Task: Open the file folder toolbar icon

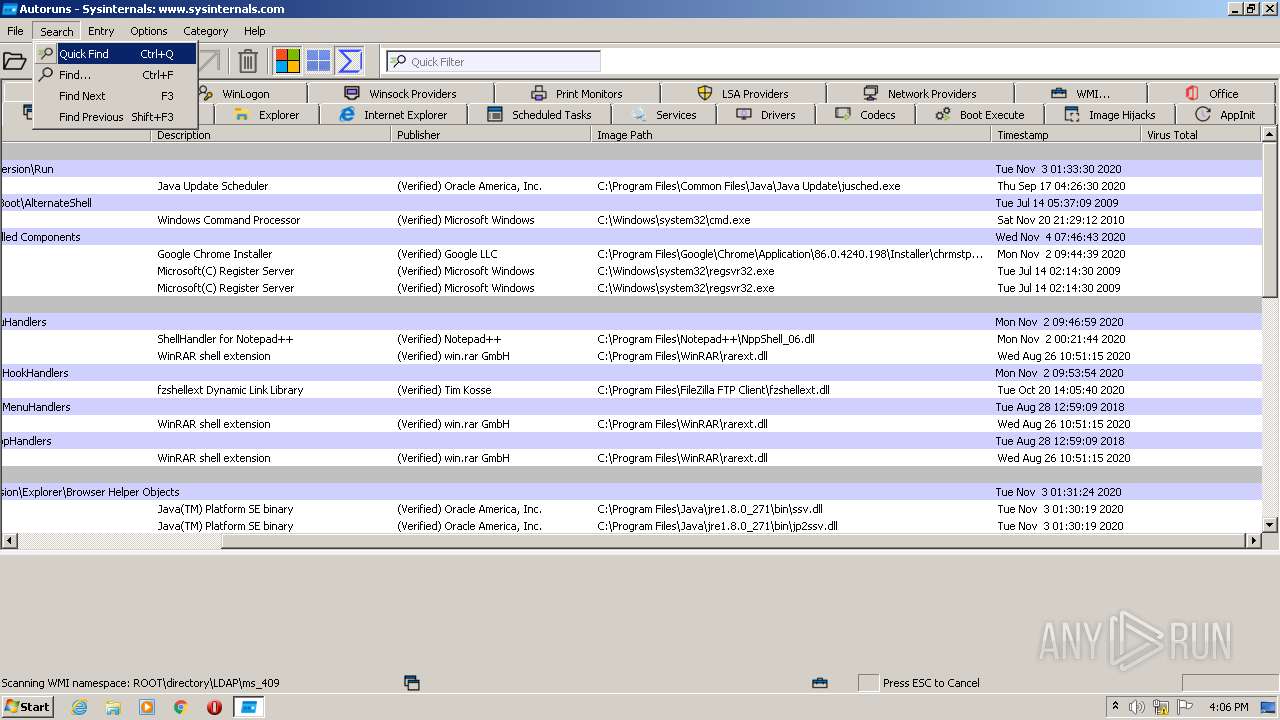Action: pyautogui.click(x=14, y=61)
